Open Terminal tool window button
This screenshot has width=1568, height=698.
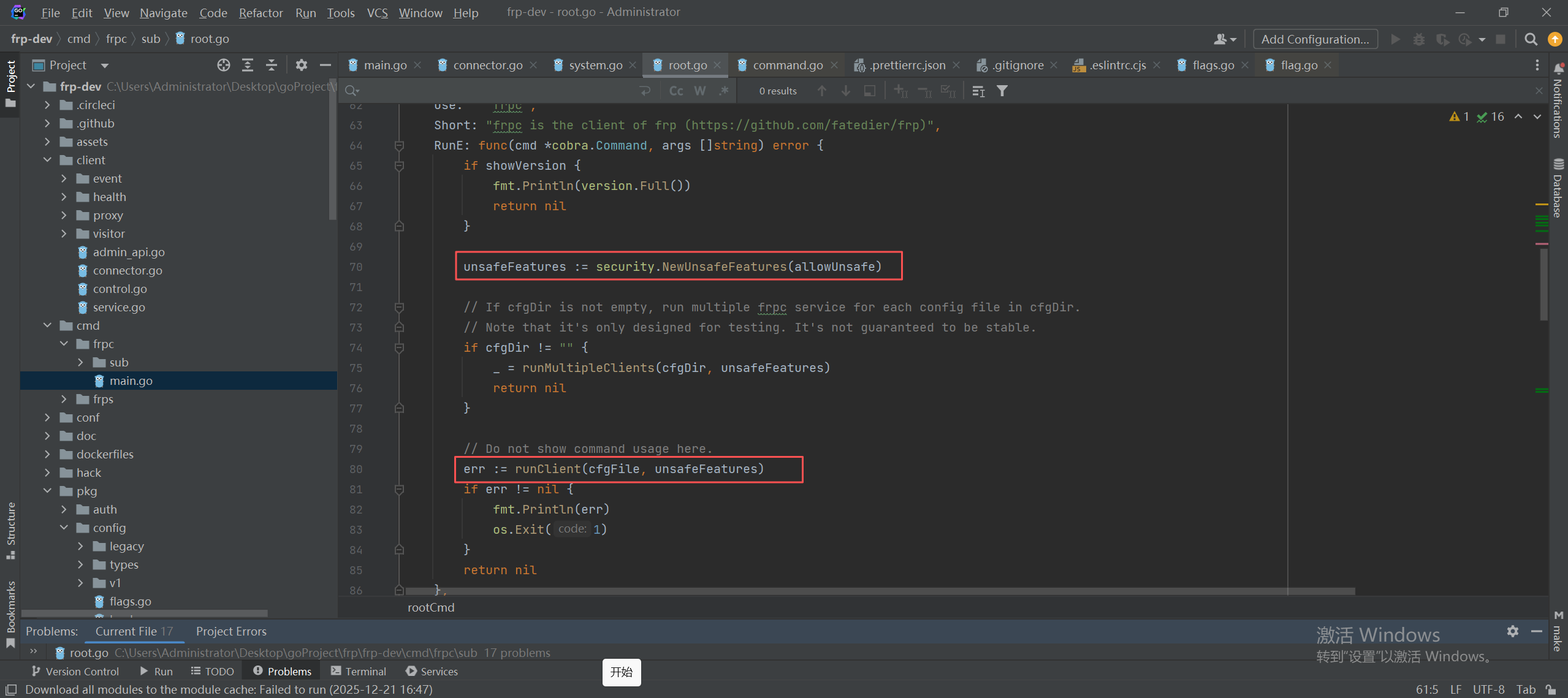point(359,671)
